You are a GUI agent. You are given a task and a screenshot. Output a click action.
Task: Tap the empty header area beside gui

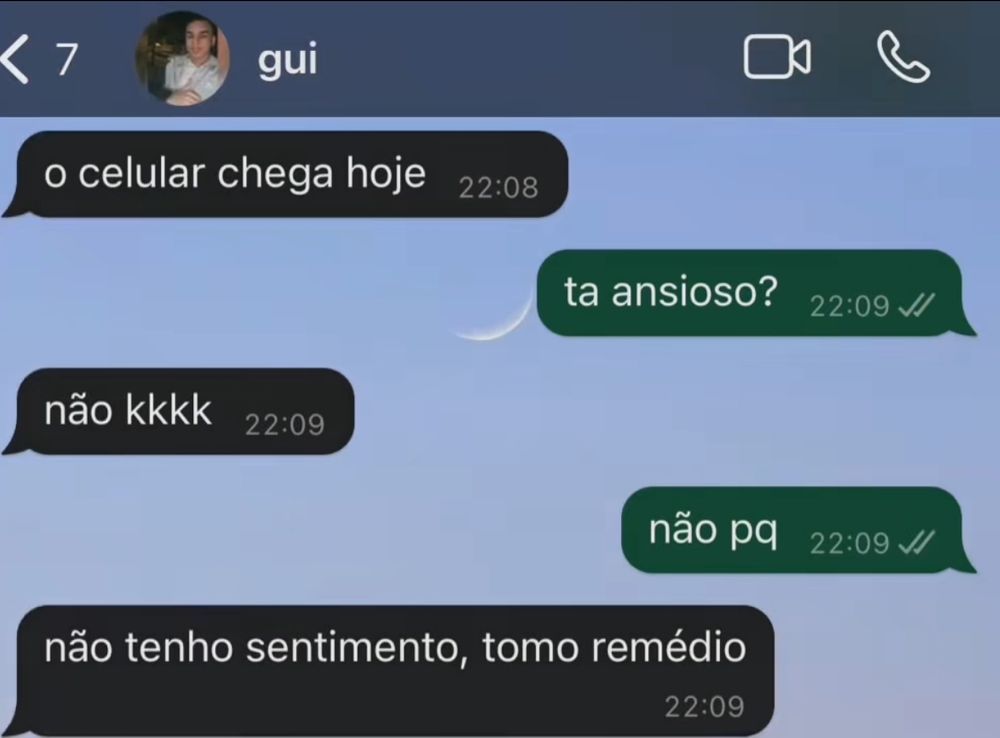tap(529, 59)
